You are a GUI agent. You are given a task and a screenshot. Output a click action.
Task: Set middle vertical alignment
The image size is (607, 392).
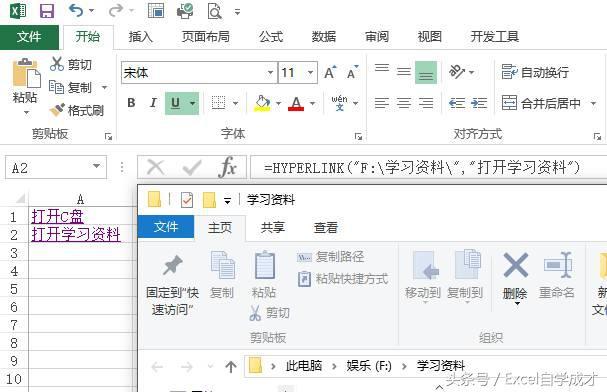(404, 72)
